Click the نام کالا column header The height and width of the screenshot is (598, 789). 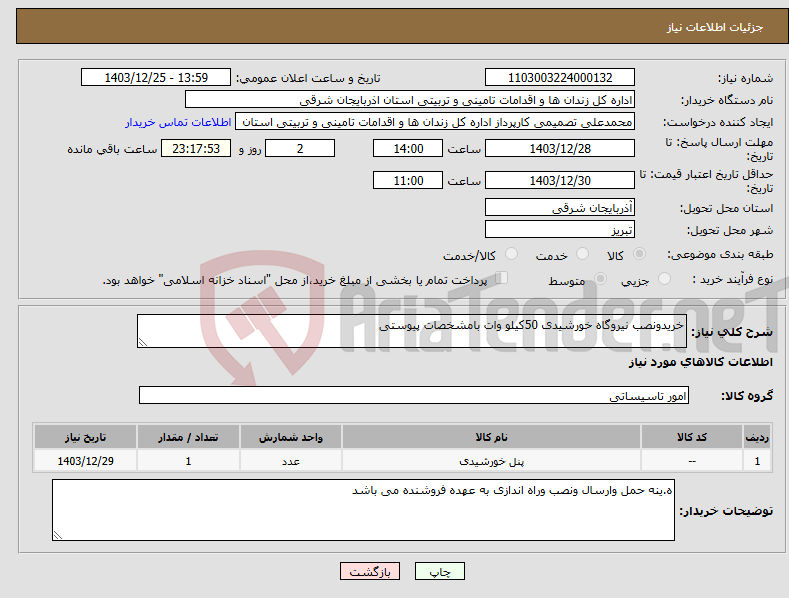491,437
